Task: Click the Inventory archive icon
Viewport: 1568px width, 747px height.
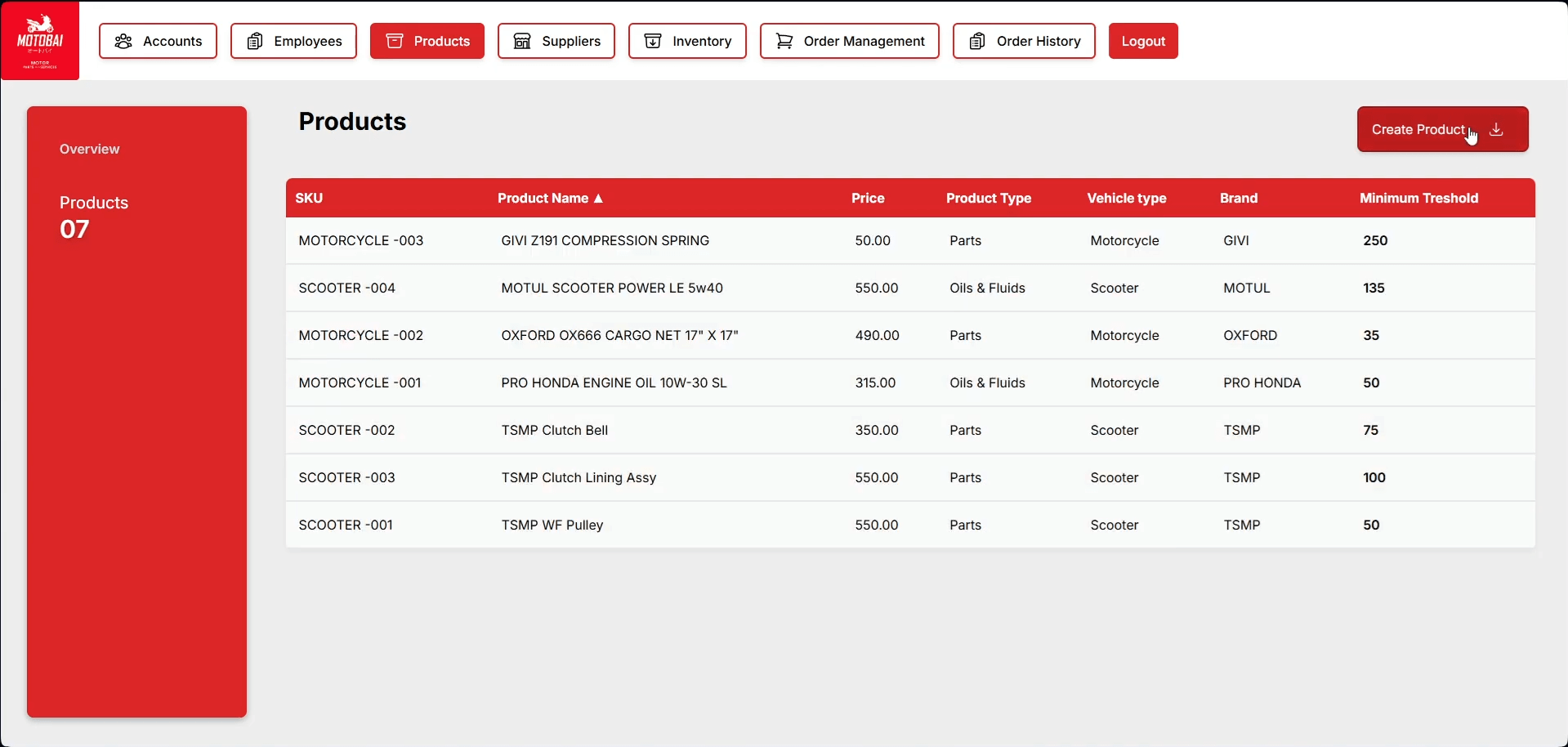Action: 653,41
